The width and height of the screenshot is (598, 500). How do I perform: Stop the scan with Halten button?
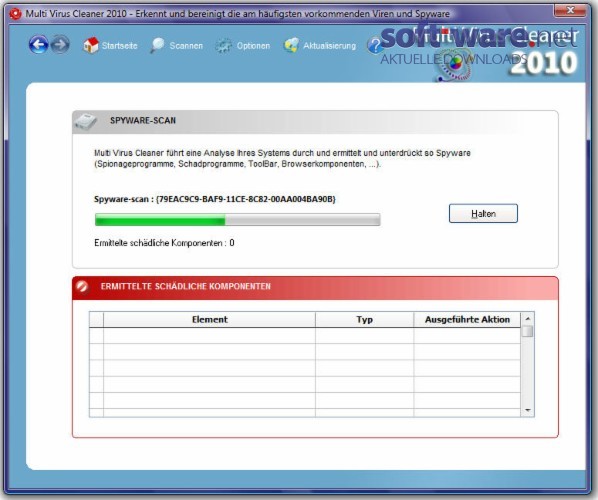coord(483,213)
